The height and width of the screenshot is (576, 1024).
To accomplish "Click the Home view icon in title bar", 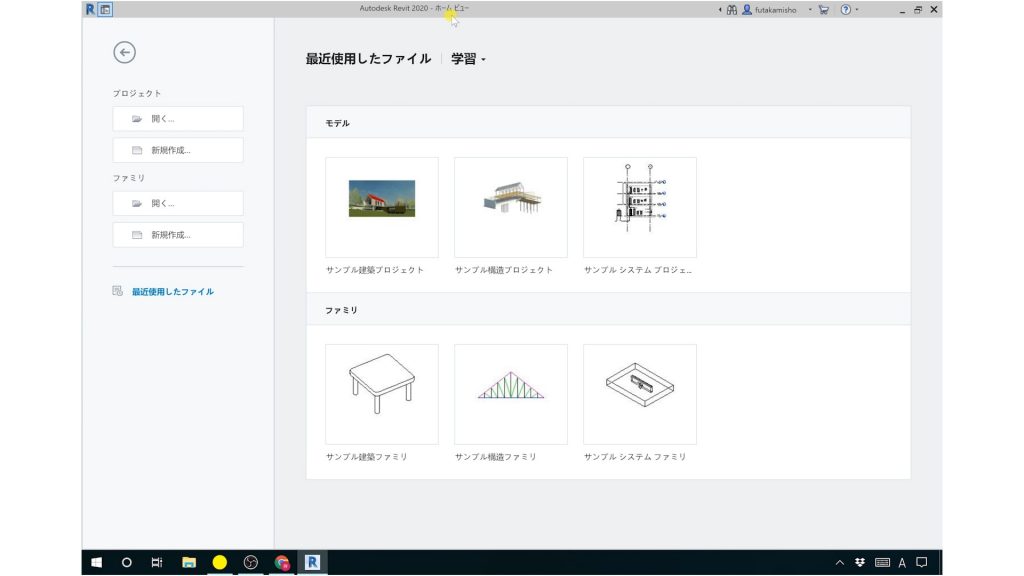I will coord(105,8).
